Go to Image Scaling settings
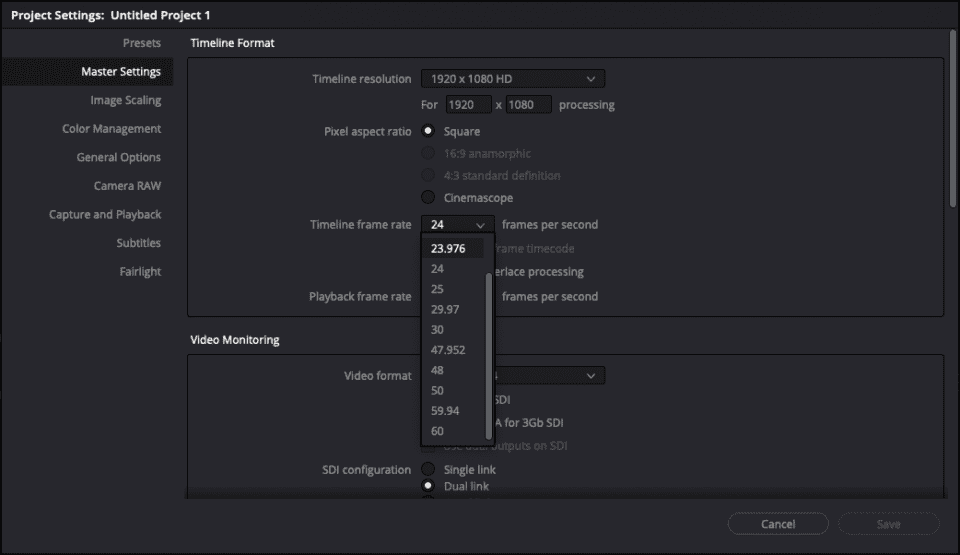Screen dimensions: 960x555 [126, 100]
